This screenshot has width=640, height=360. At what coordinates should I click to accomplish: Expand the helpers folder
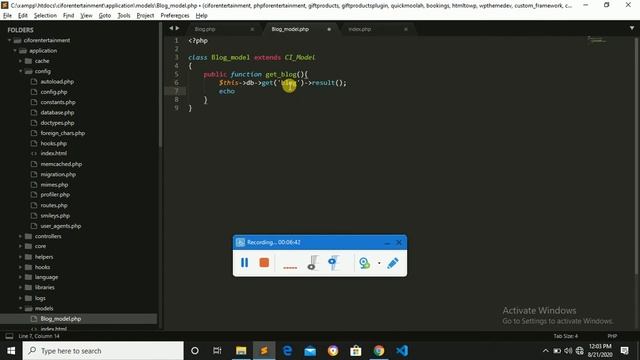pos(20,257)
